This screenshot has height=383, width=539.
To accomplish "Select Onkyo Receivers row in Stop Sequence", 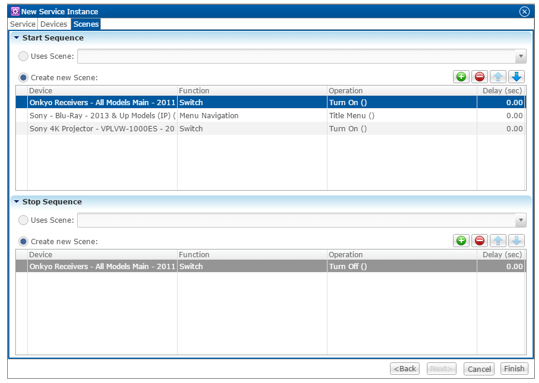I will (x=271, y=266).
